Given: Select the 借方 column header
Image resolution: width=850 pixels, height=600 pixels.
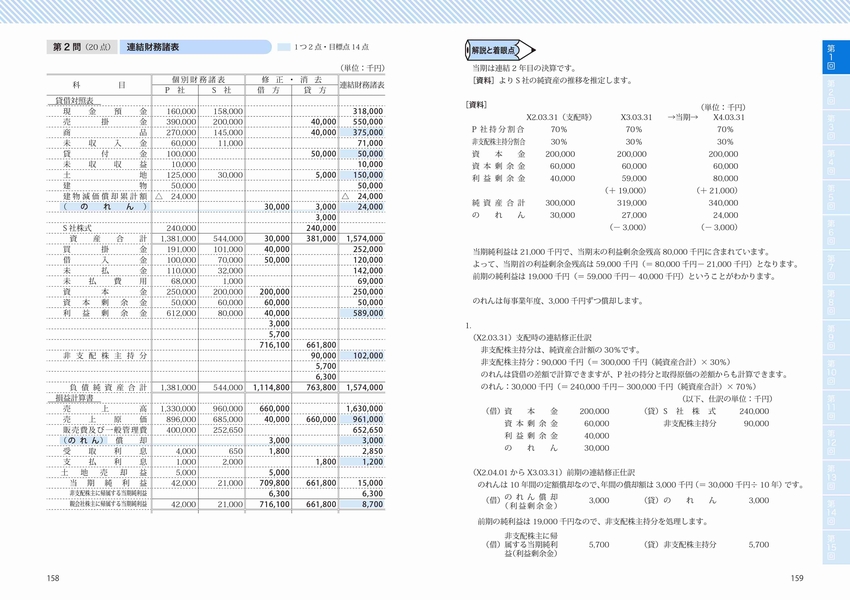Looking at the screenshot, I should click(268, 91).
